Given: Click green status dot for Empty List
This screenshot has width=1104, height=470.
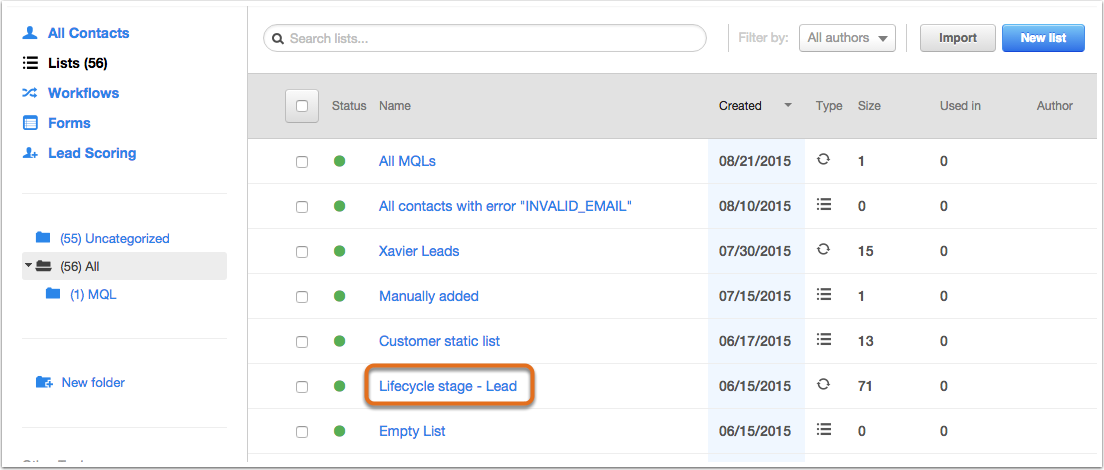Looking at the screenshot, I should coord(339,431).
